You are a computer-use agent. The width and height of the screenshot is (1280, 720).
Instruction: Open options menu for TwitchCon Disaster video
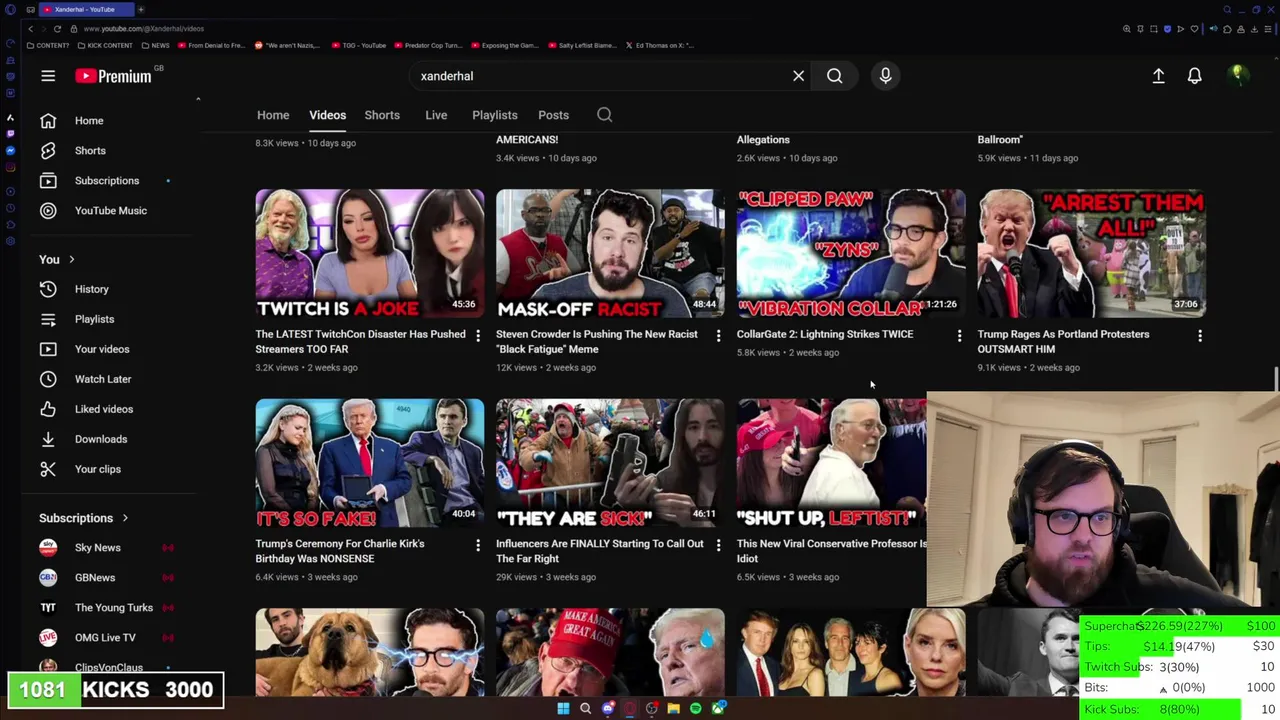pos(477,336)
